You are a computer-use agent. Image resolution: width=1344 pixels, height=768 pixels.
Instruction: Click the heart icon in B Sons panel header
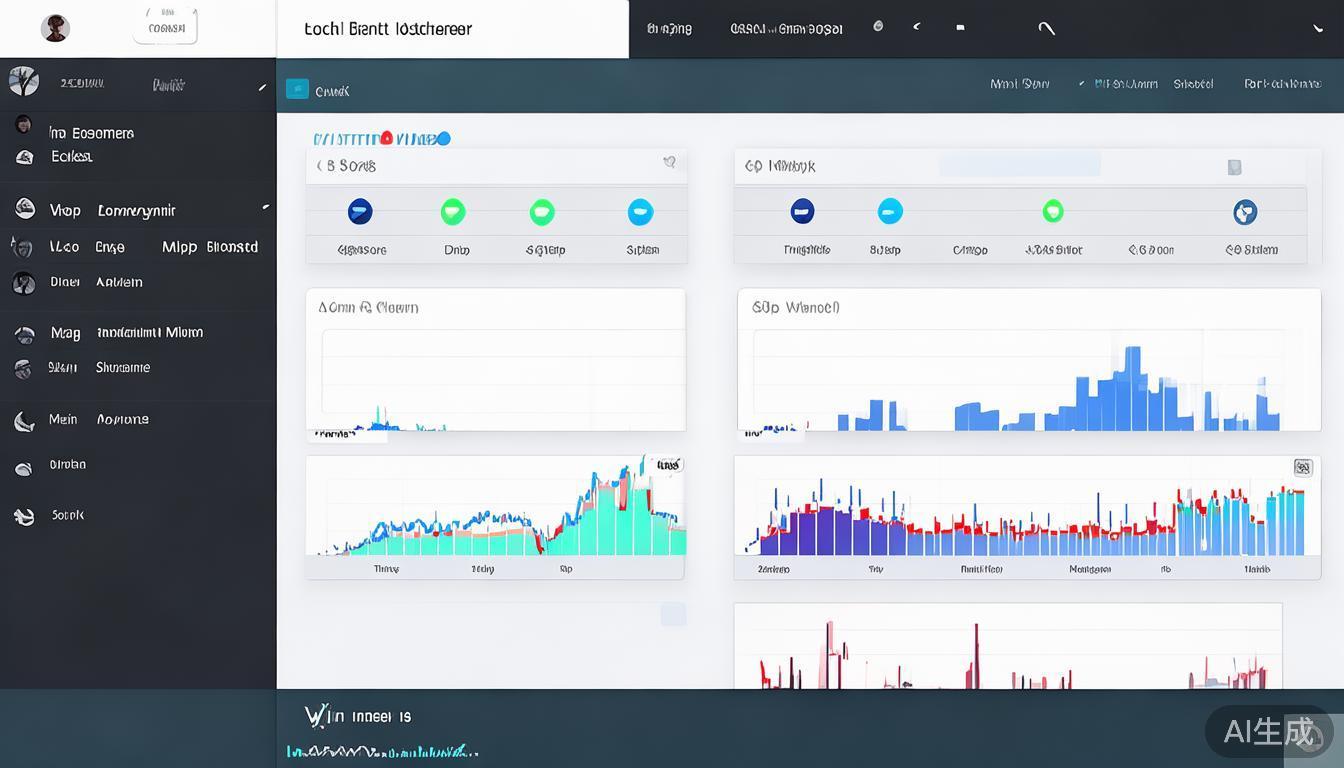669,162
